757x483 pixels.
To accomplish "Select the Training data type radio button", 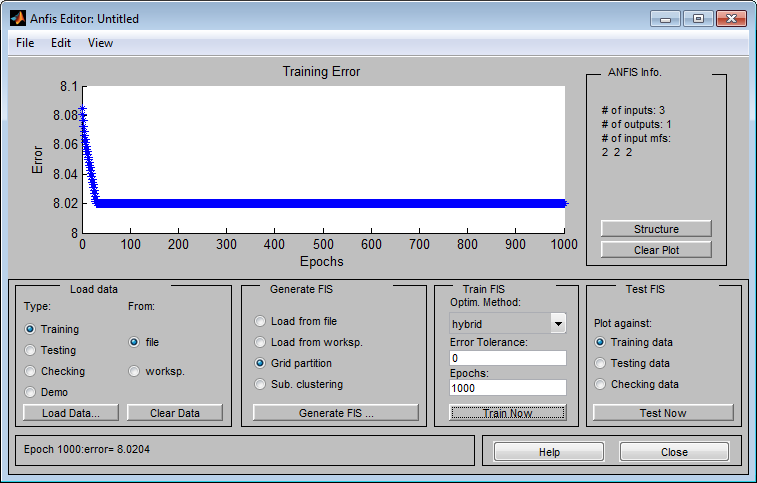I will 31,329.
